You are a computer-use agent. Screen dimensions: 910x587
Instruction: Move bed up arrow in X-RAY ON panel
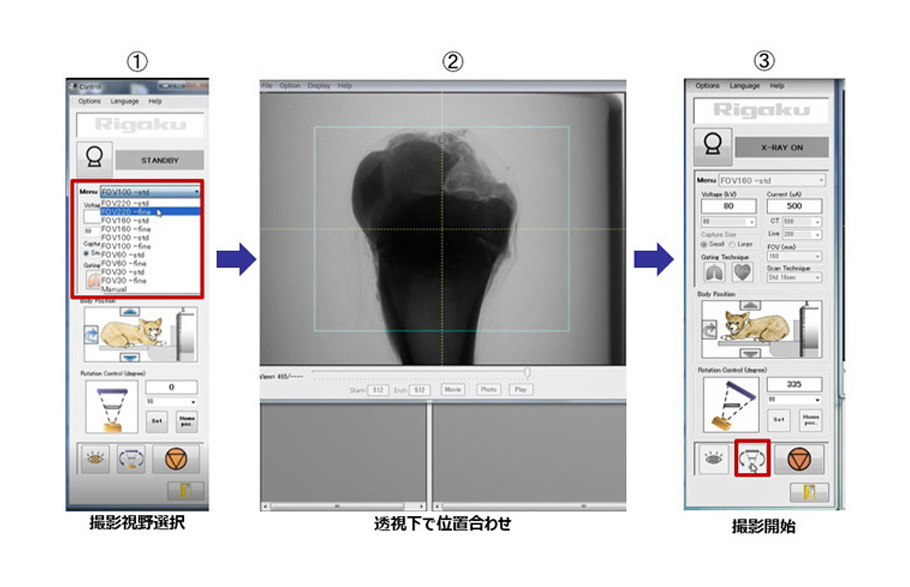750,305
